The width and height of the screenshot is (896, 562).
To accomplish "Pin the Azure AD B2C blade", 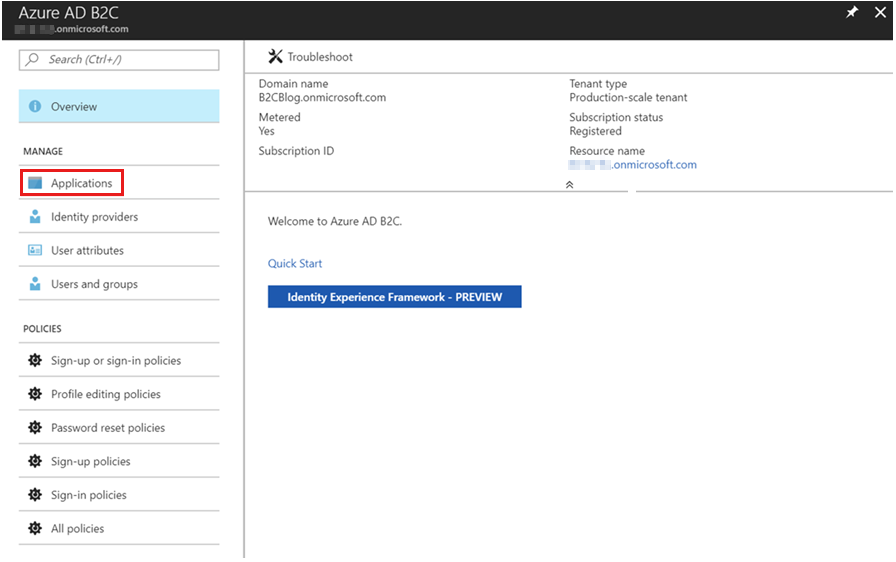I will pyautogui.click(x=852, y=12).
